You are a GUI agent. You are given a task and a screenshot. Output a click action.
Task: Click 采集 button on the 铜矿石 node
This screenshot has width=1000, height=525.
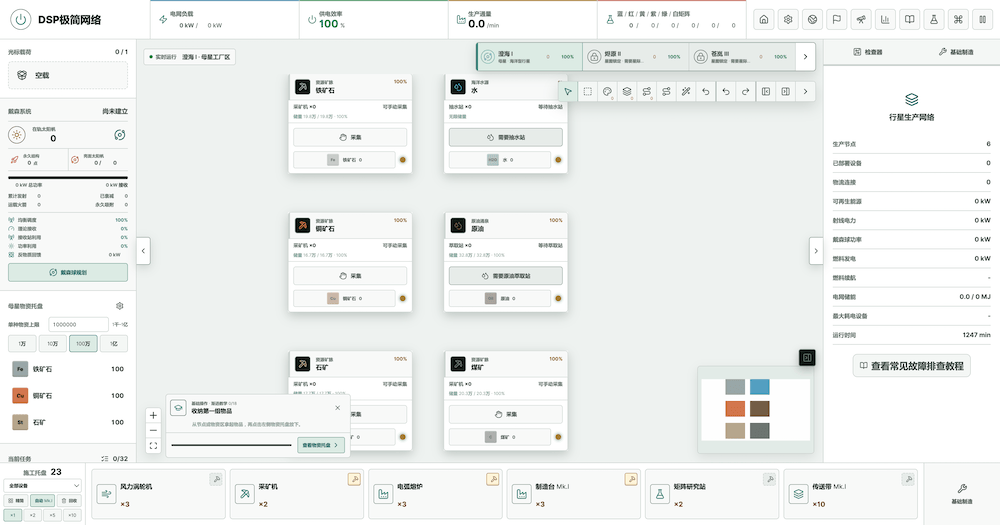[x=350, y=276]
